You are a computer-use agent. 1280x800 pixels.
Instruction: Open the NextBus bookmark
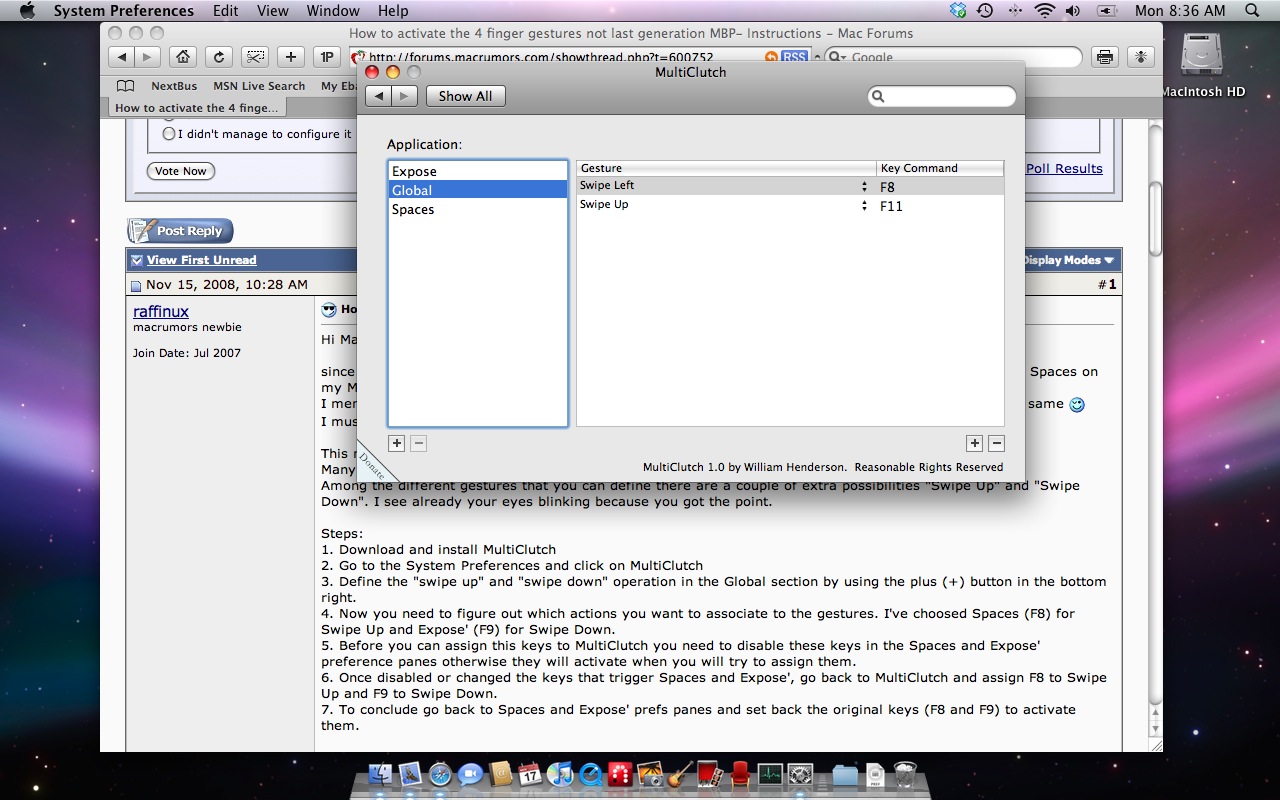(174, 86)
